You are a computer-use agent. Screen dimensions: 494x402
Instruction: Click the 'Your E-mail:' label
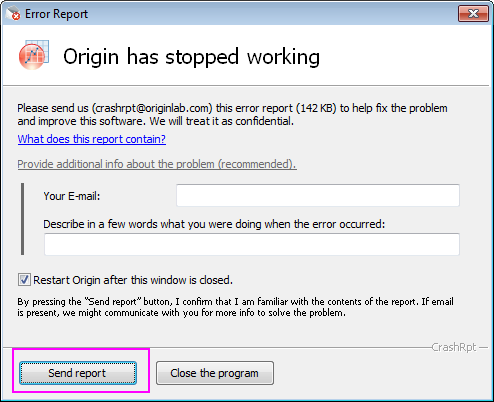(x=72, y=196)
